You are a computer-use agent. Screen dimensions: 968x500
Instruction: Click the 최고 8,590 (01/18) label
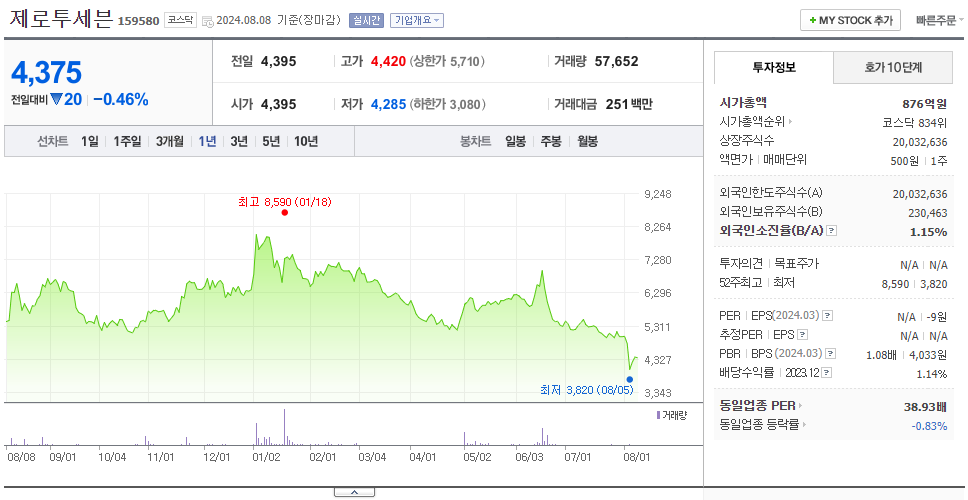coord(285,202)
